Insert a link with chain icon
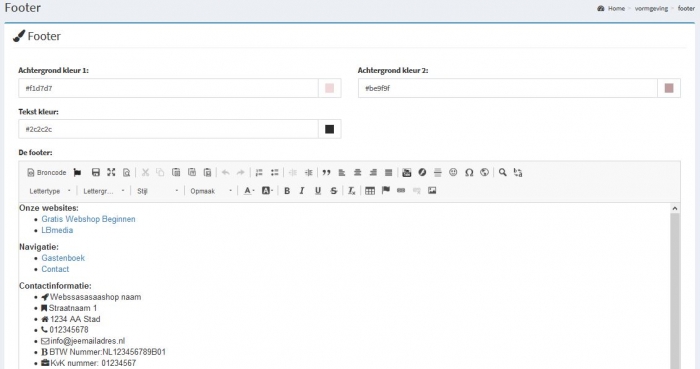Viewport: 700px width, 369px height. 401,191
